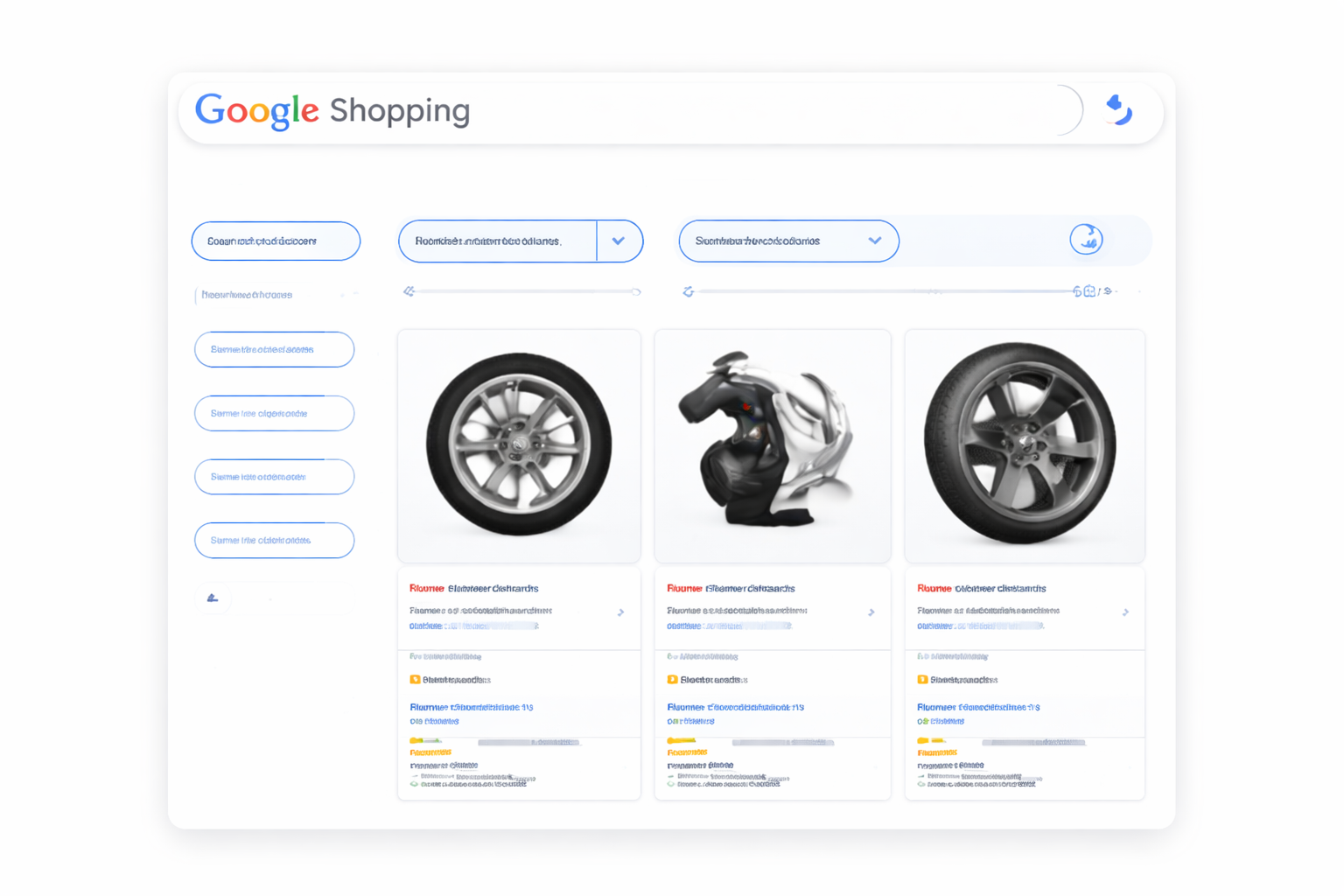Viewport: 1344px width, 896px height.
Task: Click the left arrow icon on first slider
Action: [x=409, y=291]
